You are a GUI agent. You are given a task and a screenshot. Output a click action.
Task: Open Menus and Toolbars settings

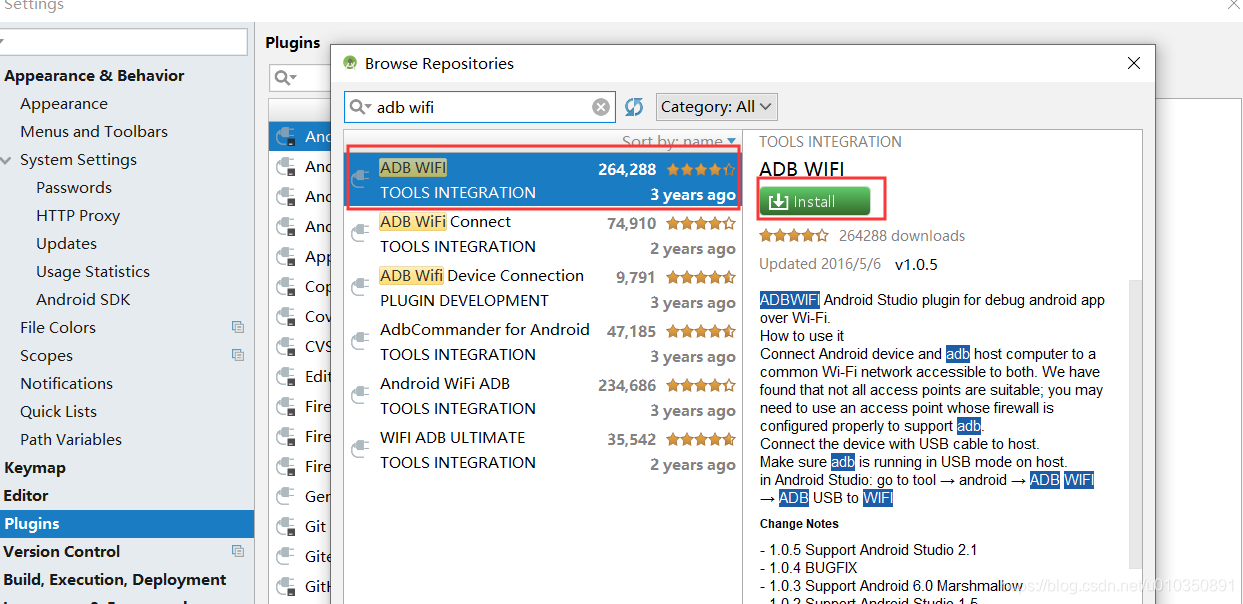(94, 131)
